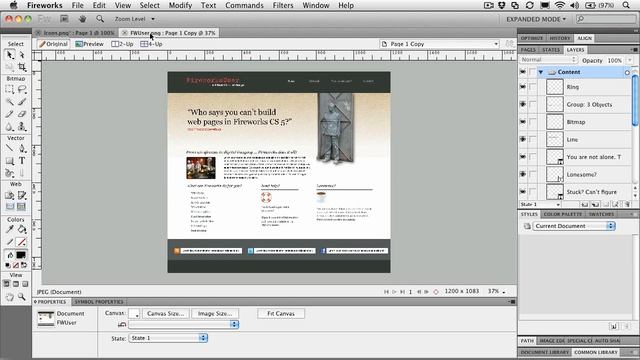Viewport: 640px width, 360px height.
Task: Select the Freeform tool
Action: pos(10,173)
